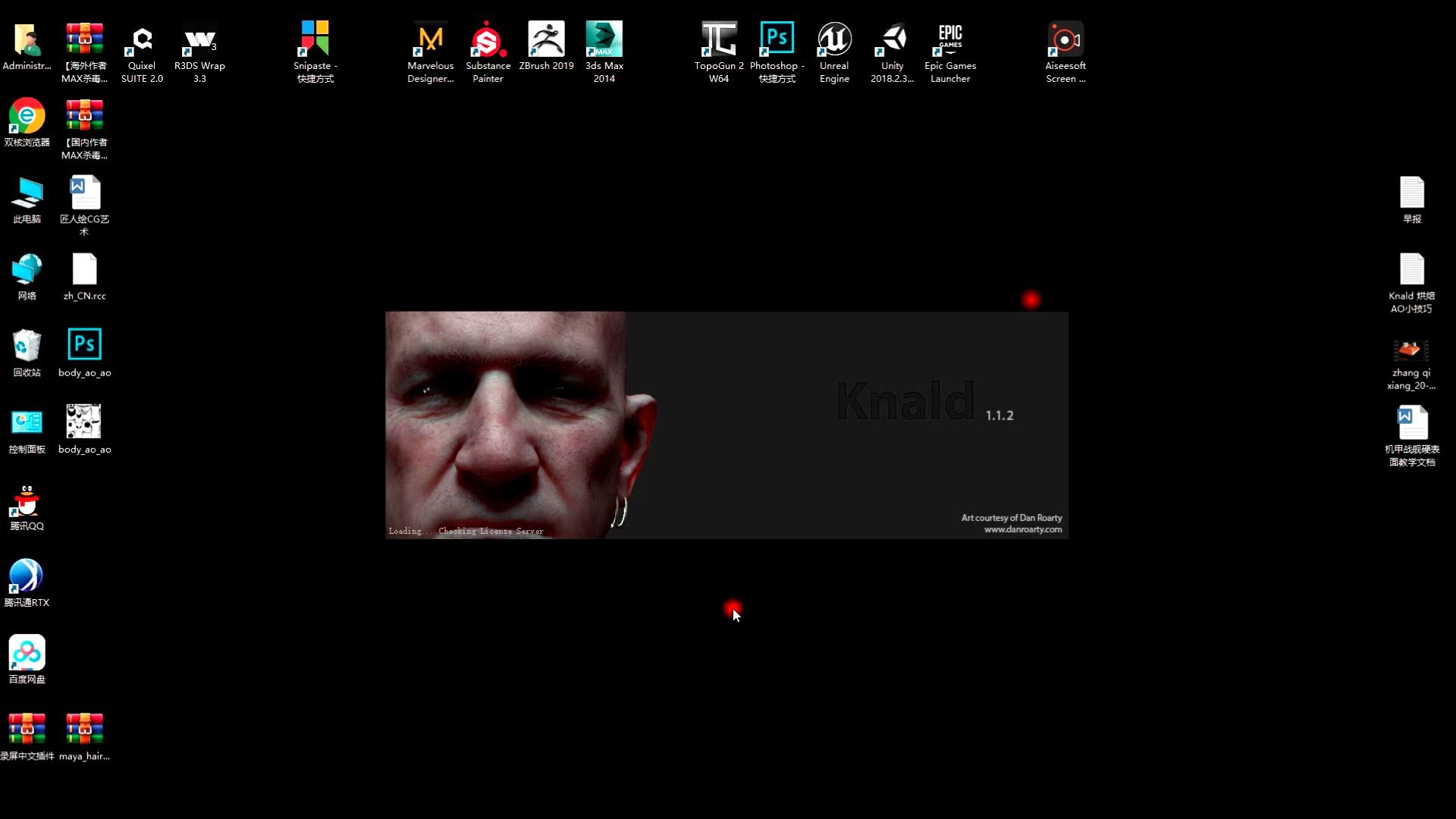Image resolution: width=1456 pixels, height=819 pixels.
Task: Click the 3ds Max 2014 icon
Action: tap(604, 40)
